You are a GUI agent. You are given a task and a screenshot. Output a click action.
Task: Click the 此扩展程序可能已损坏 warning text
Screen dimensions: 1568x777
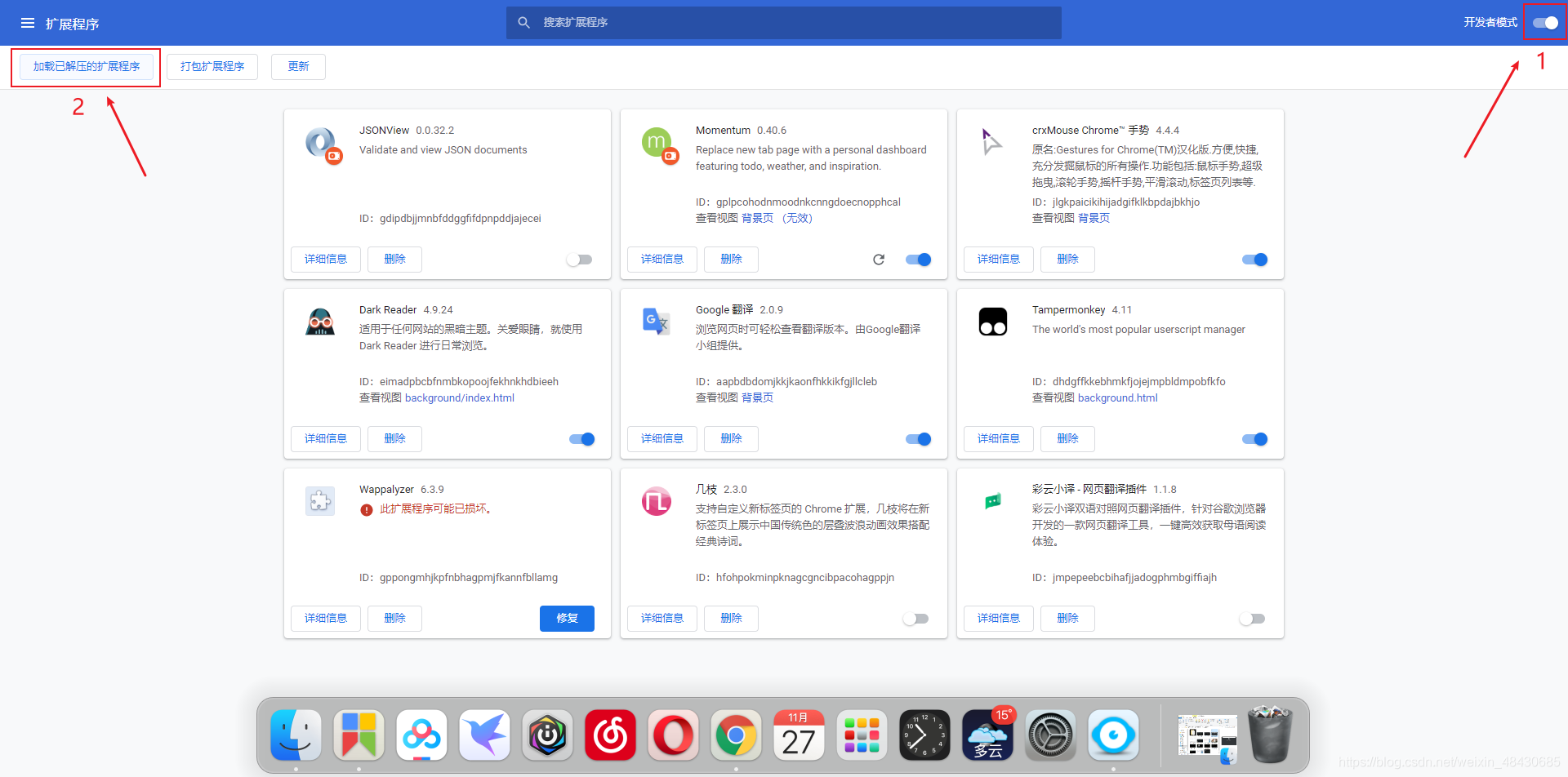point(435,508)
